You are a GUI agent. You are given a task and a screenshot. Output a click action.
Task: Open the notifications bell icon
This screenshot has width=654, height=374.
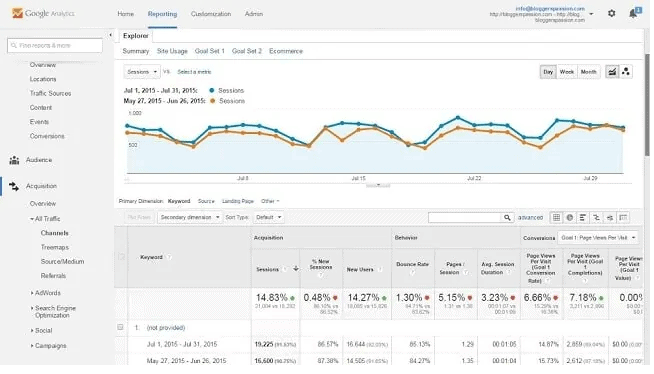(x=634, y=13)
